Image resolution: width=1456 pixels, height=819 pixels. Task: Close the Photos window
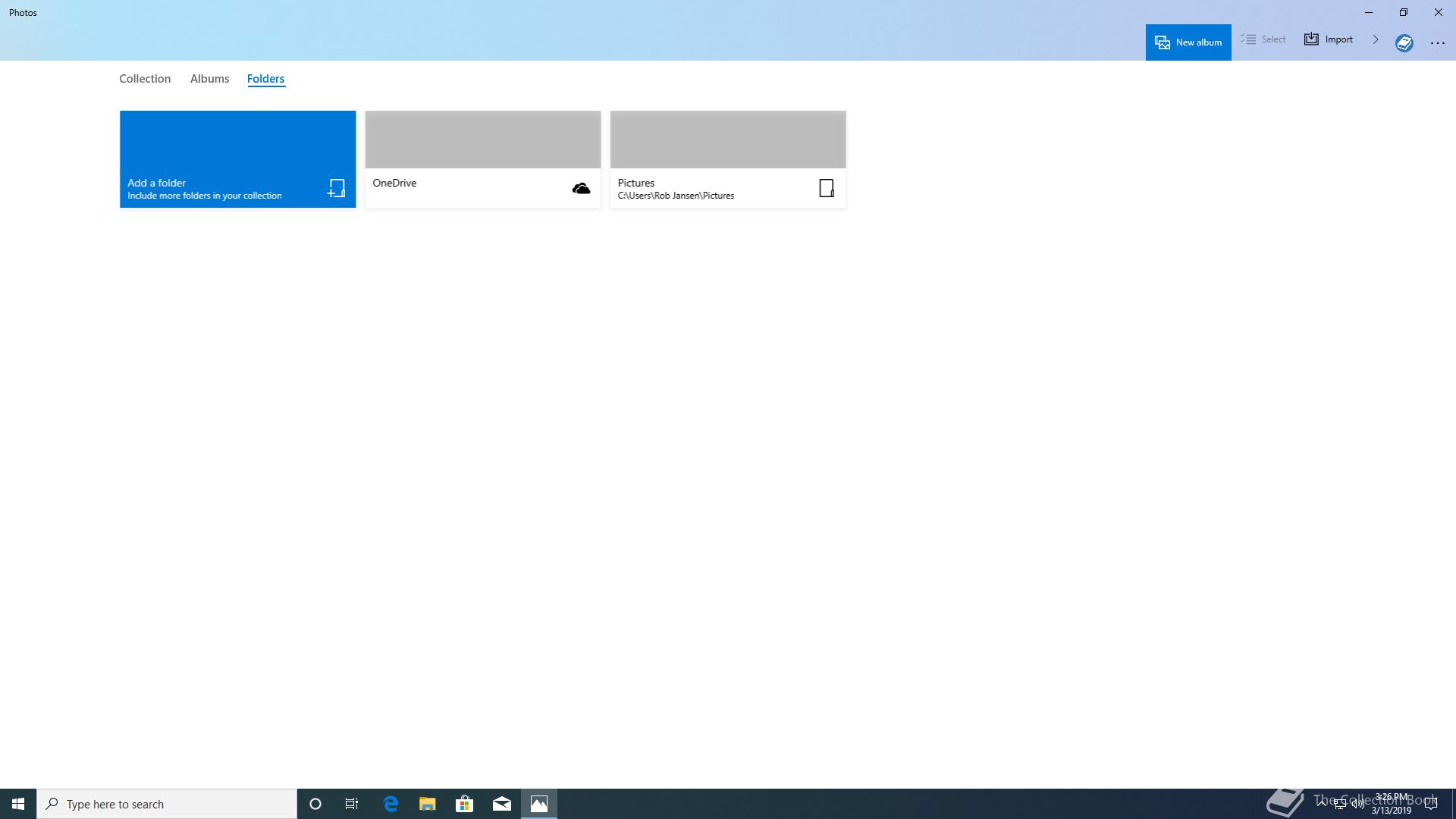(x=1439, y=12)
